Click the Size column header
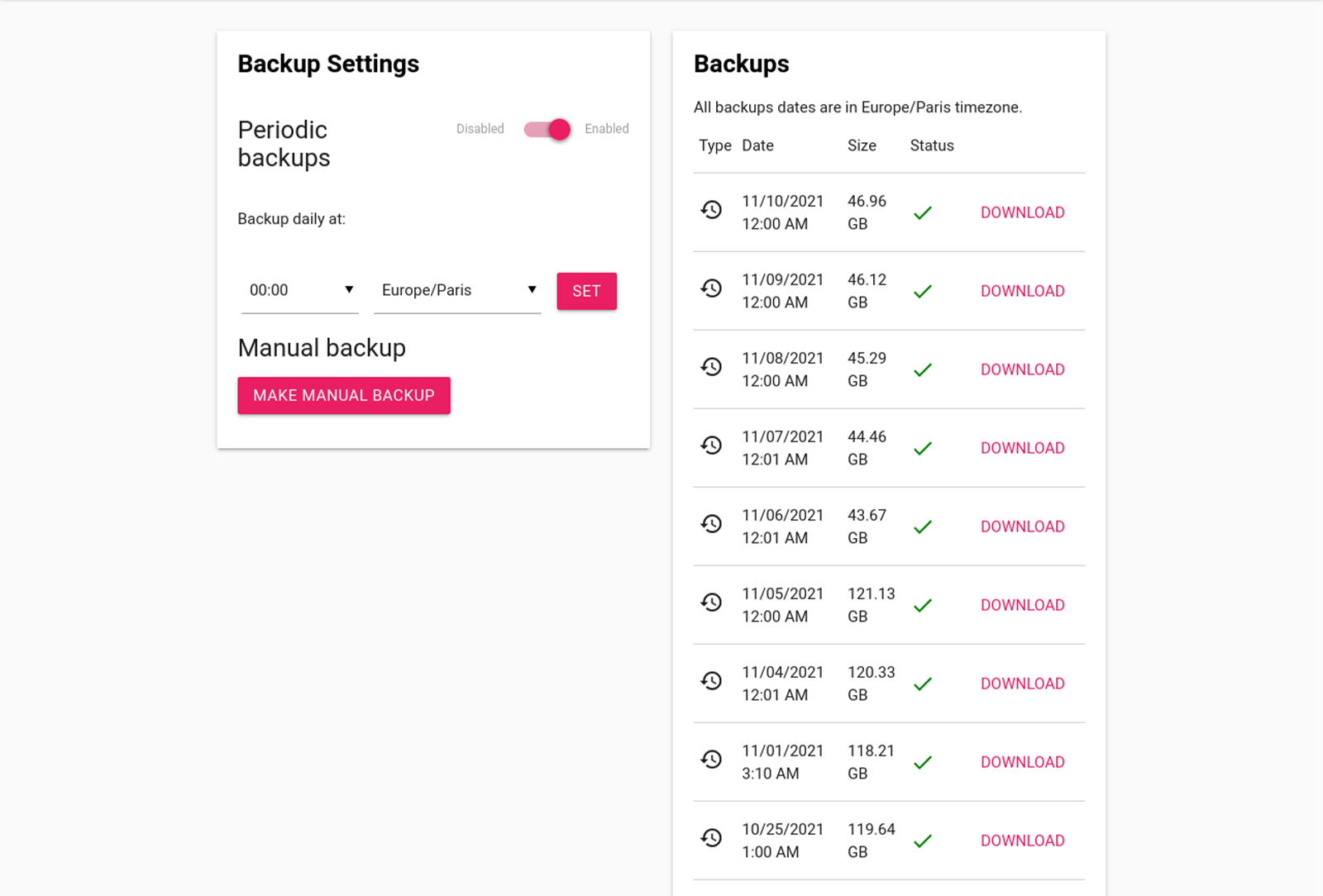Screen dimensions: 1323x896 click(862, 145)
